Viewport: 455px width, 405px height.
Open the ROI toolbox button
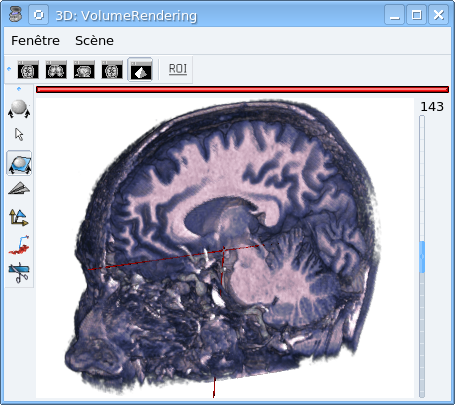178,69
